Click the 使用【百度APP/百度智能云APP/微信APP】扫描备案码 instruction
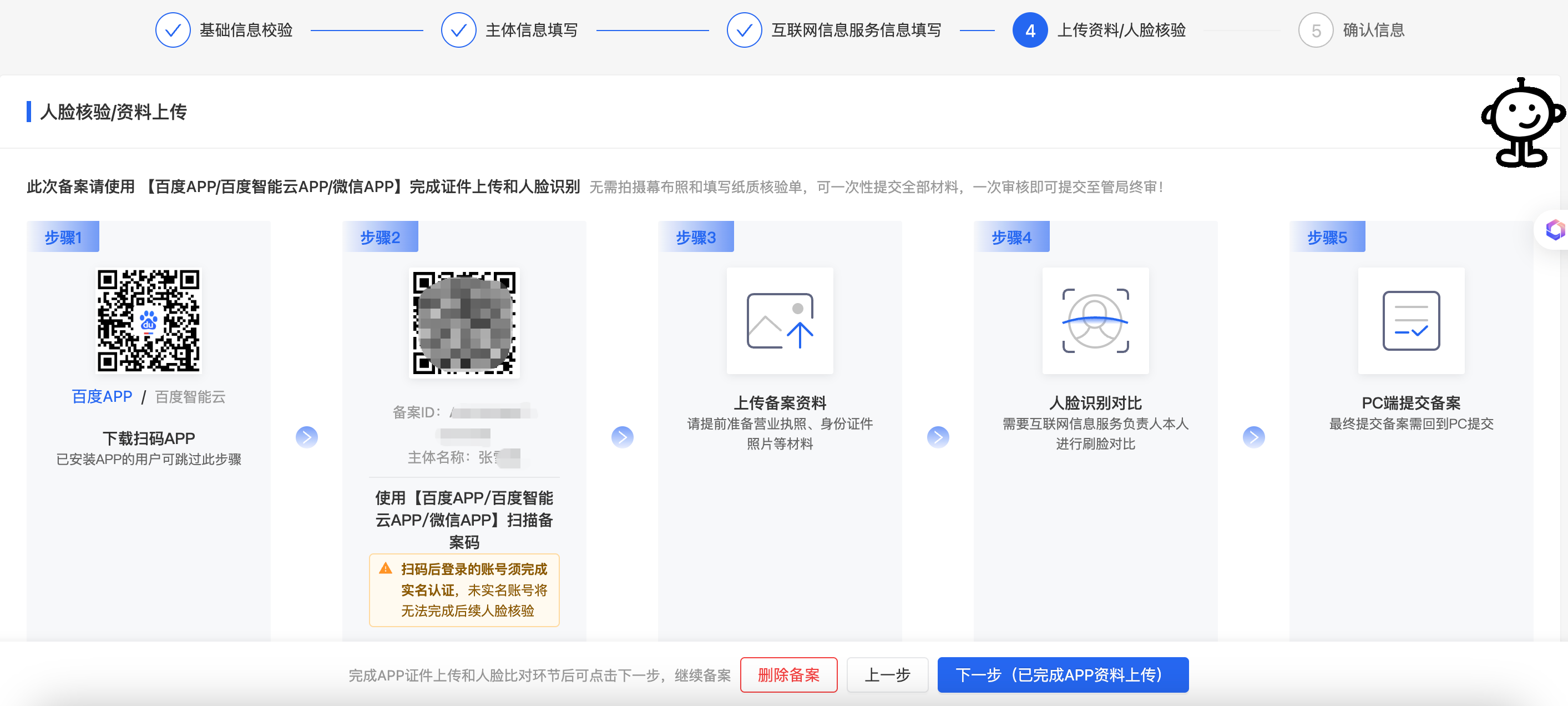1568x706 pixels. tap(464, 520)
